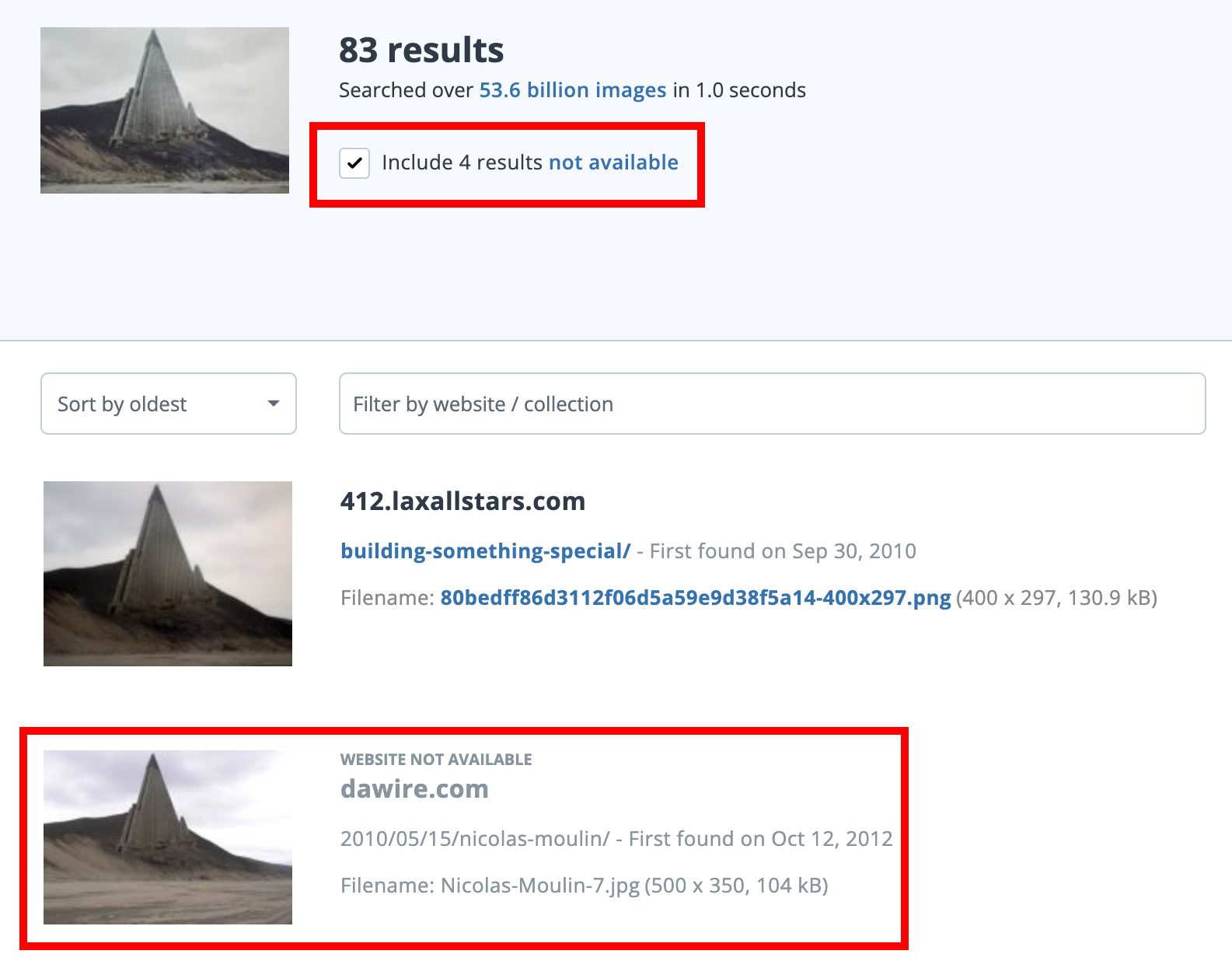Click the dawire.com result thumbnail
This screenshot has width=1232, height=968.
tap(168, 837)
